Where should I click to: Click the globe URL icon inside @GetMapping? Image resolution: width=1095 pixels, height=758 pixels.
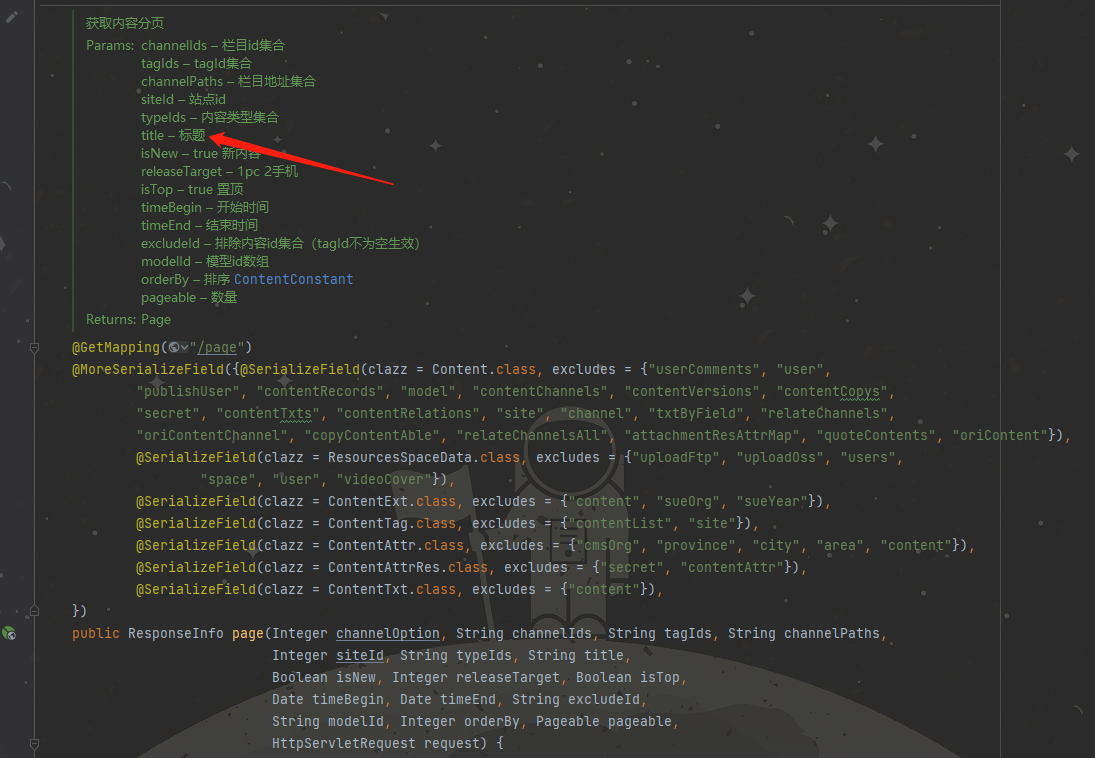click(174, 347)
